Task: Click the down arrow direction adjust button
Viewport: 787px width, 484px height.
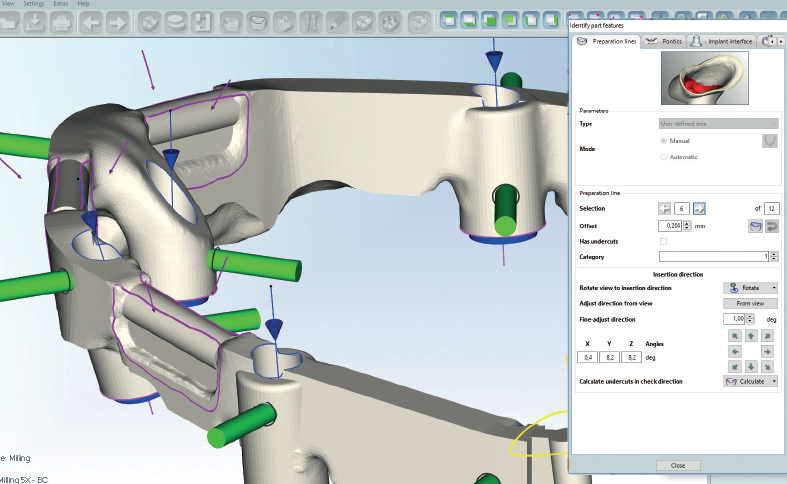Action: pyautogui.click(x=749, y=366)
